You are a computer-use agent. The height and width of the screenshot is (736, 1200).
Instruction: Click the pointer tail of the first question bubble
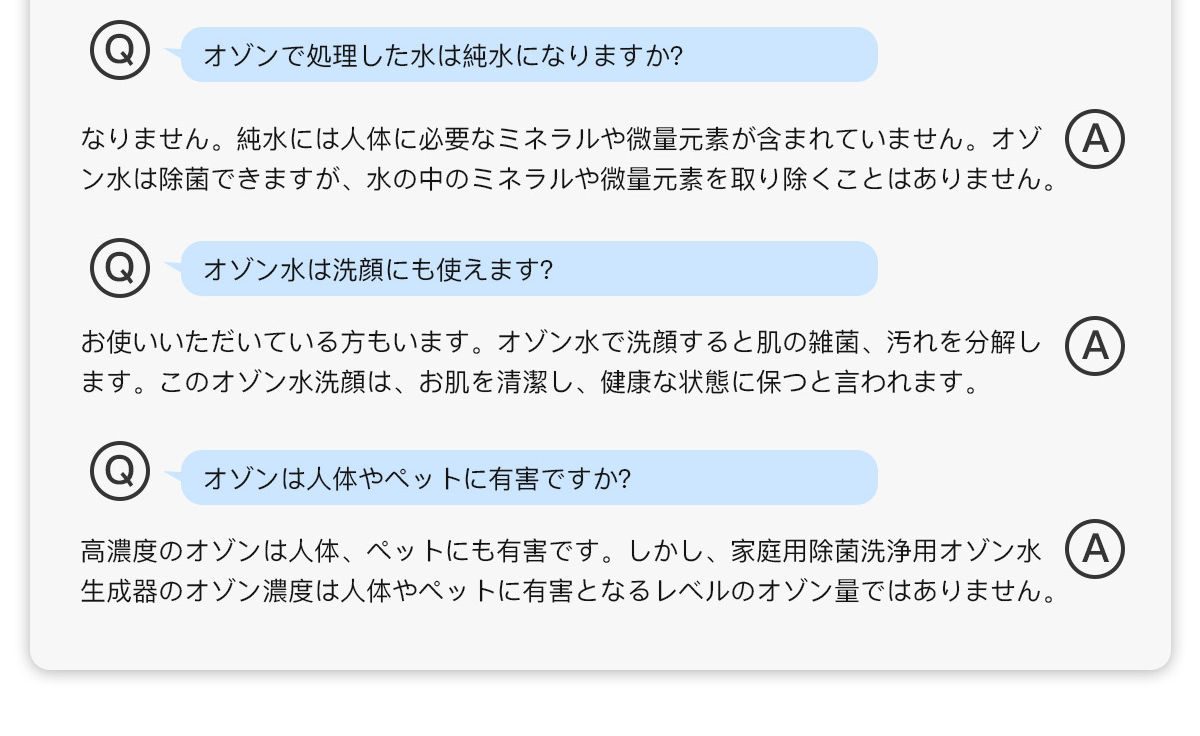(174, 51)
